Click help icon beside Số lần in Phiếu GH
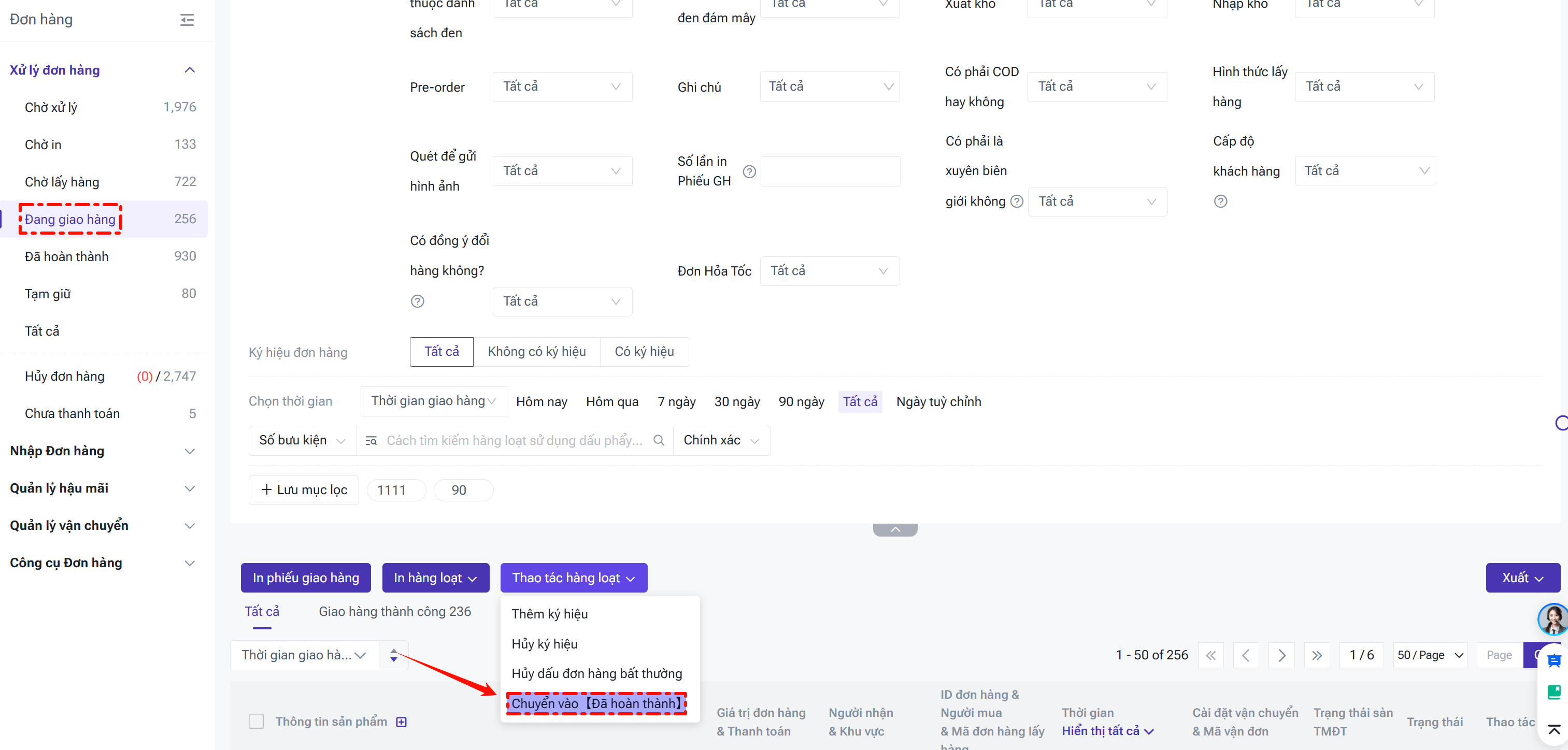Viewport: 1568px width, 750px height. pos(749,171)
